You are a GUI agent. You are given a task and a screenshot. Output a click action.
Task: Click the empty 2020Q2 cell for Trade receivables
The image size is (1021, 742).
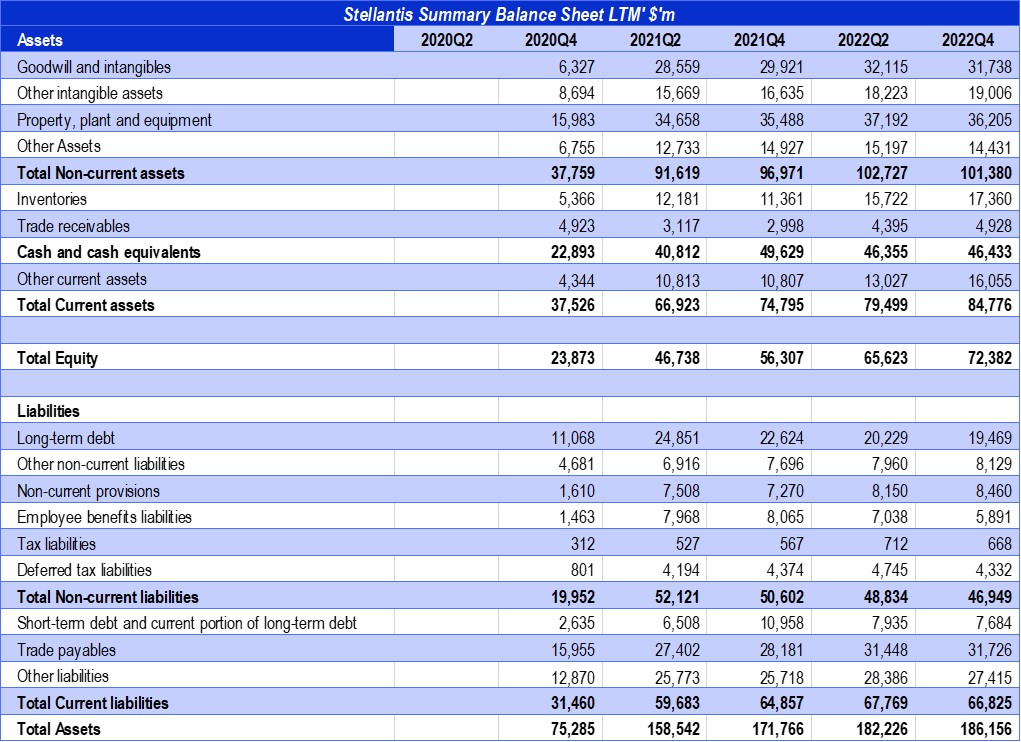tap(446, 226)
